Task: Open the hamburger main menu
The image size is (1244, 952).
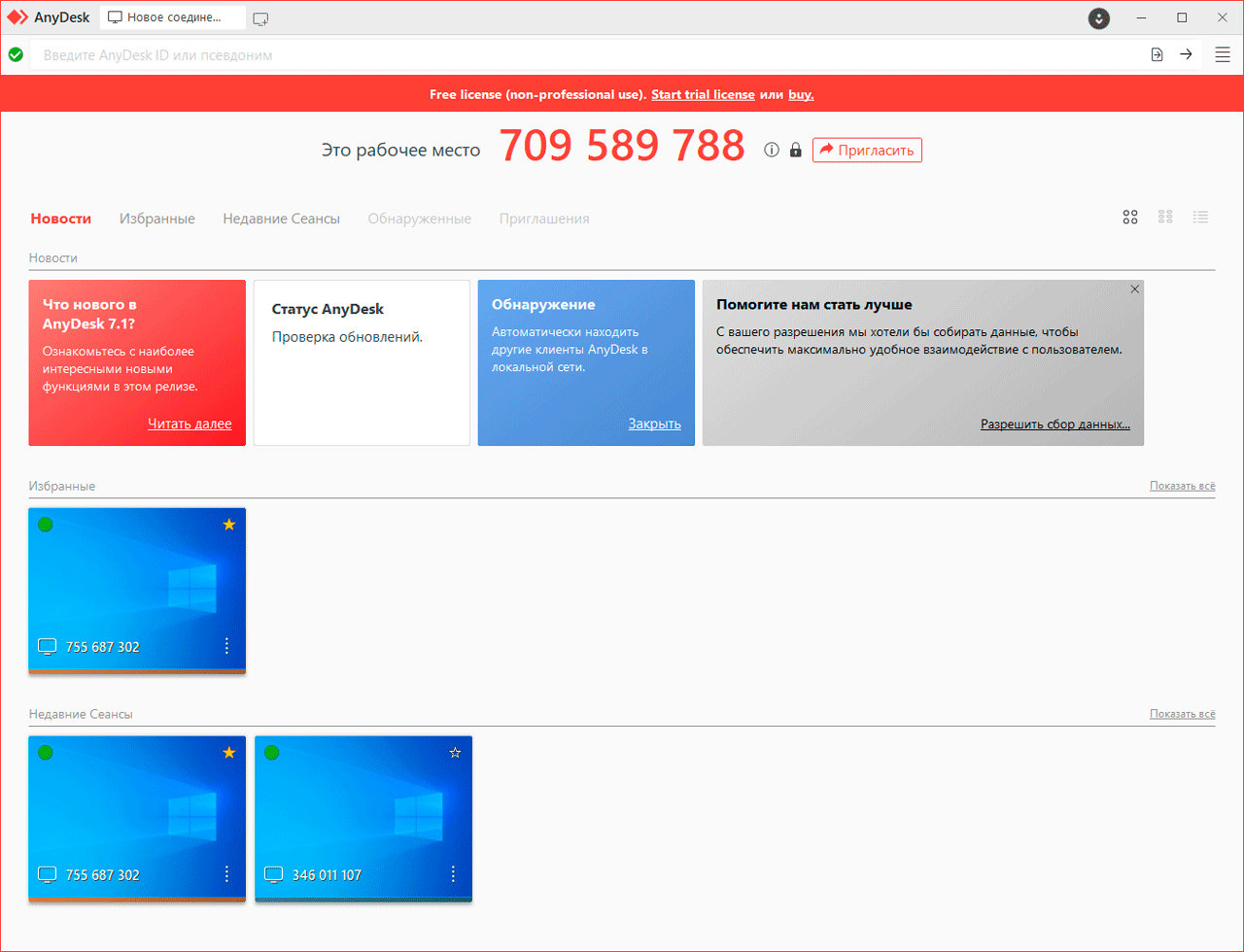Action: [x=1223, y=54]
